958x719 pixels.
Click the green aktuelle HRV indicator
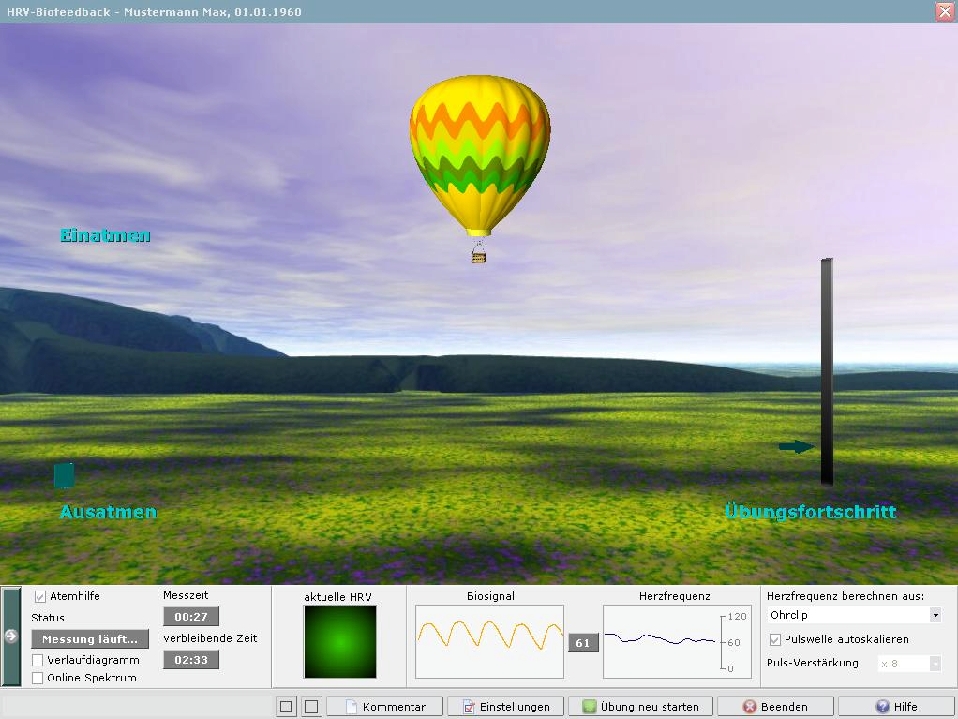point(340,641)
